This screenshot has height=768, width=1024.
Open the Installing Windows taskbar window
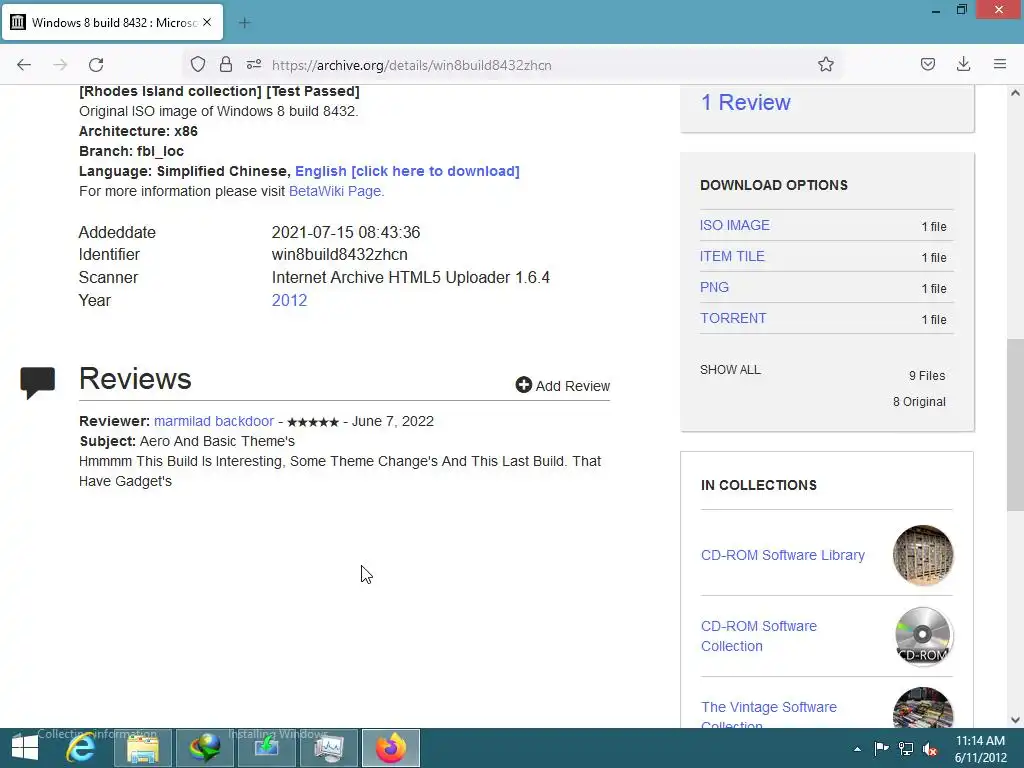pos(267,748)
